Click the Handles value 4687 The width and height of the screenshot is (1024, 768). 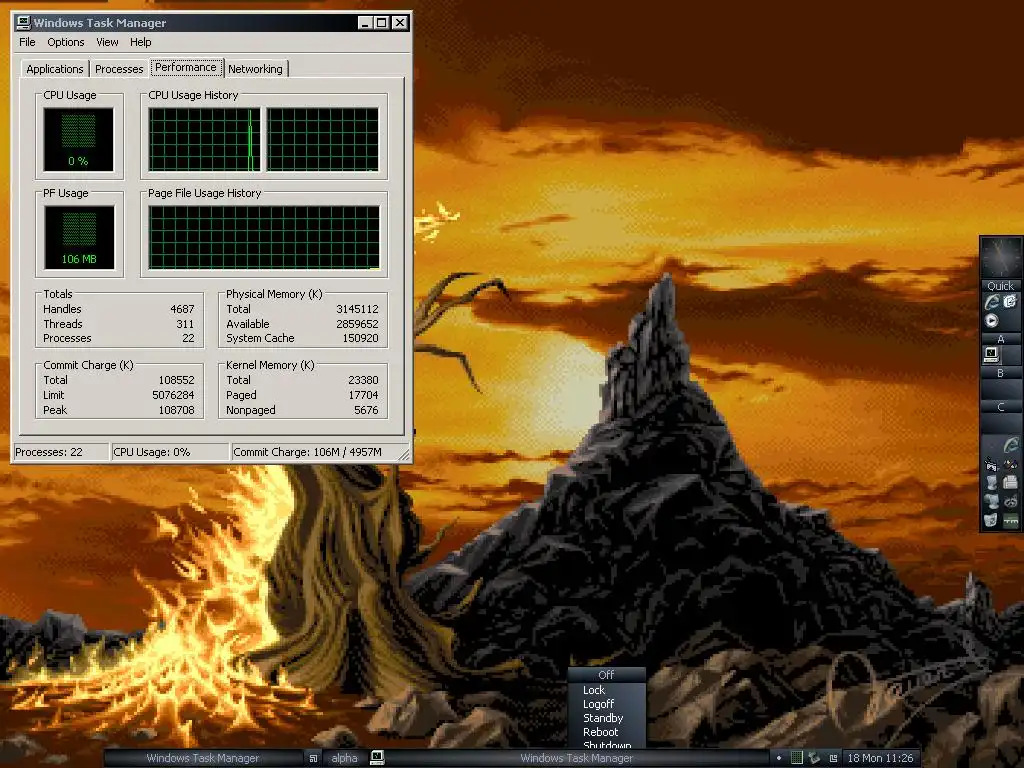click(x=182, y=309)
